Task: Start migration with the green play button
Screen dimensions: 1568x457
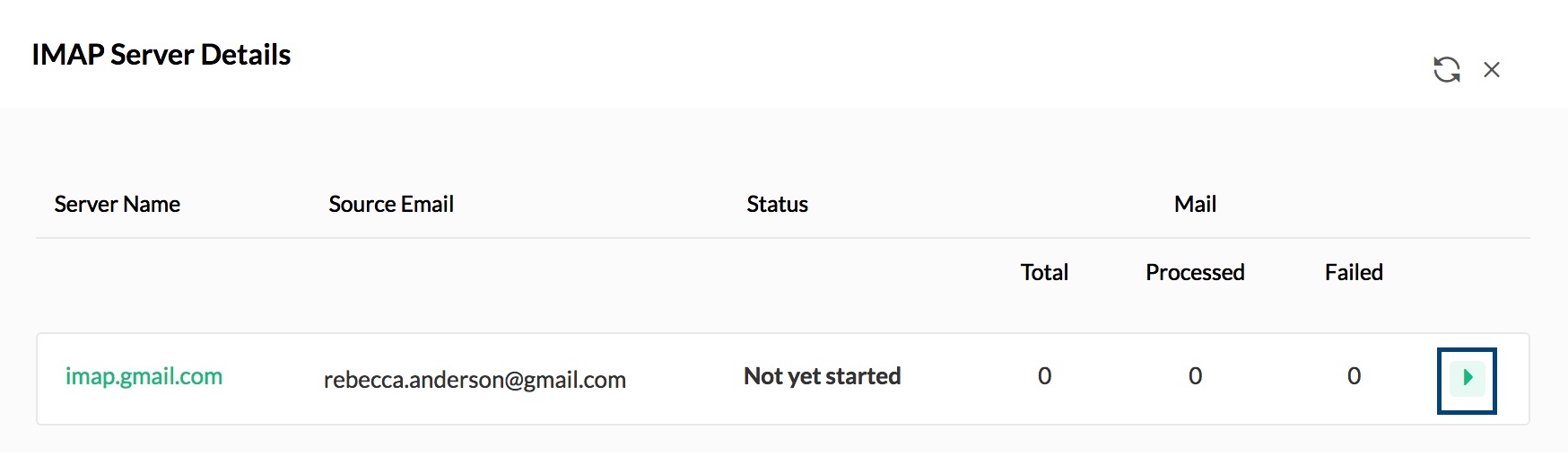Action: click(x=1467, y=378)
